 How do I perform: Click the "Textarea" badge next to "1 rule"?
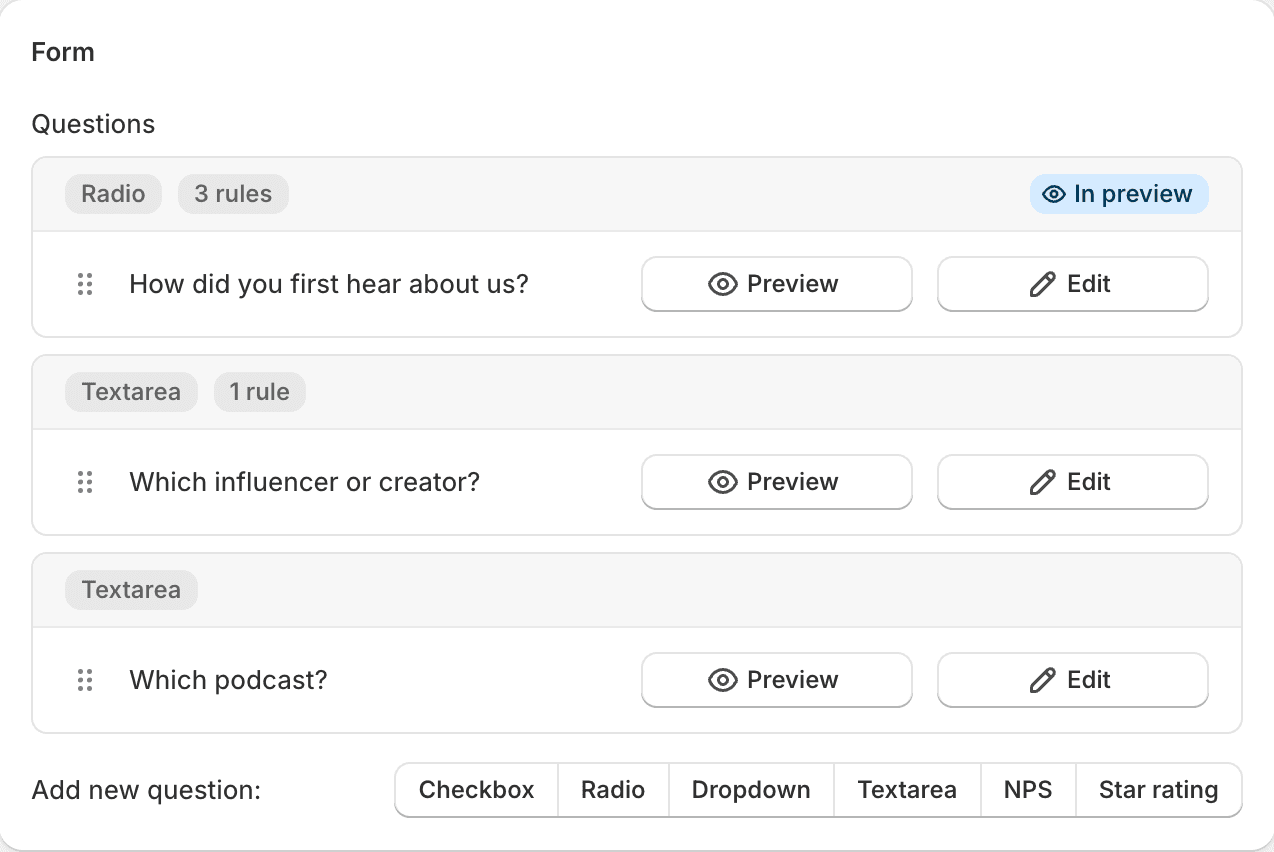[131, 392]
